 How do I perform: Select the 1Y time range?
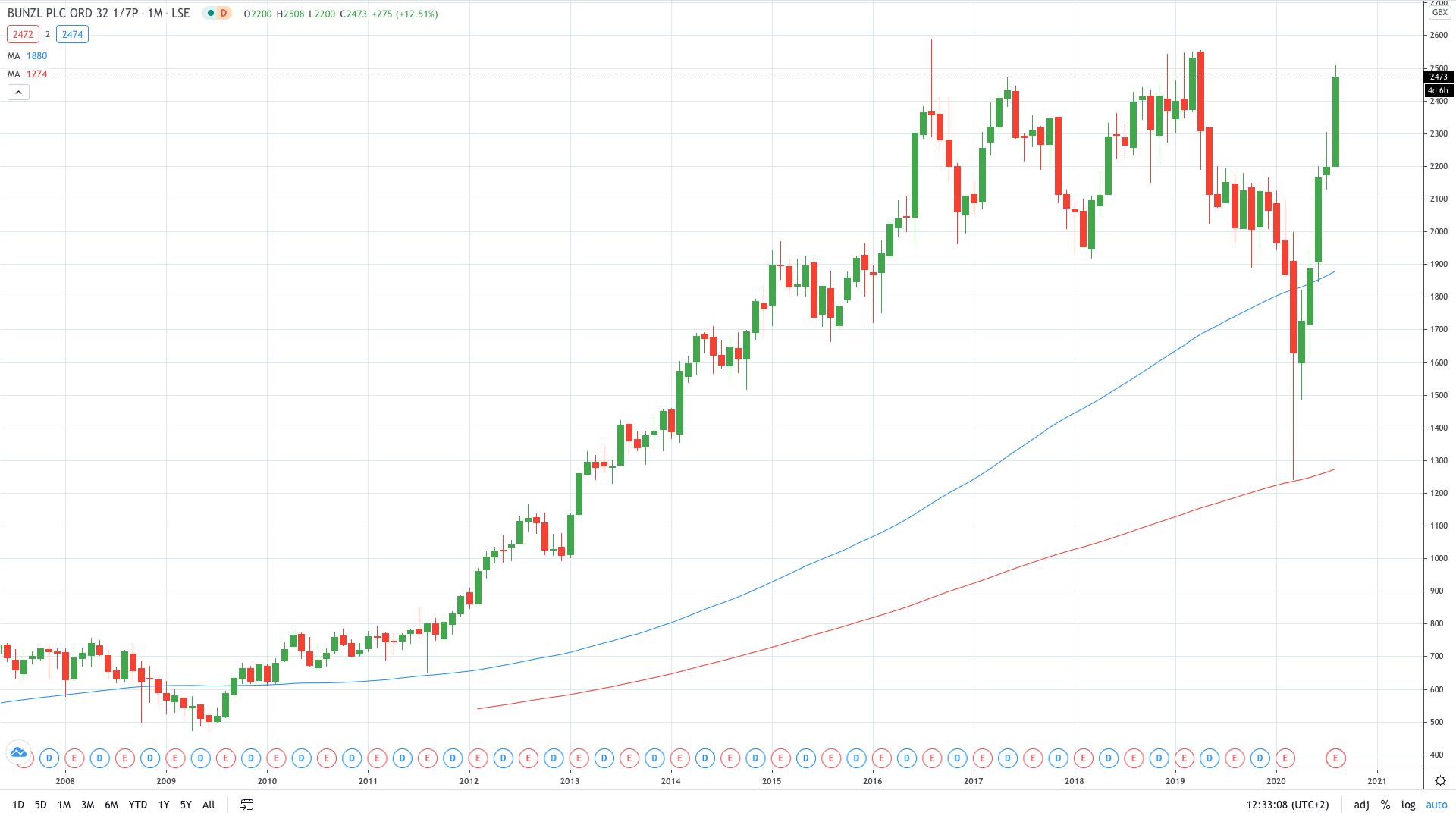tap(164, 805)
